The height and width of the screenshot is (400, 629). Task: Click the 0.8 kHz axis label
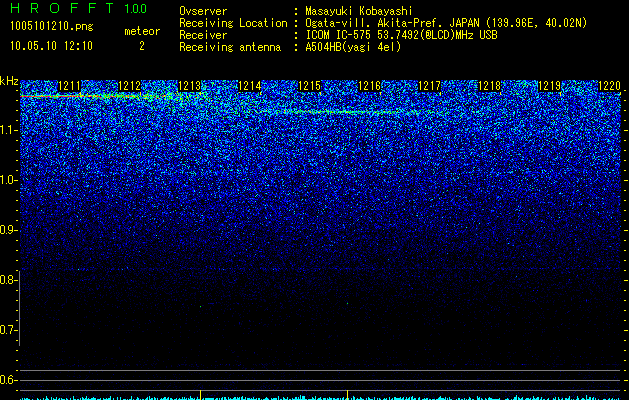(8, 280)
